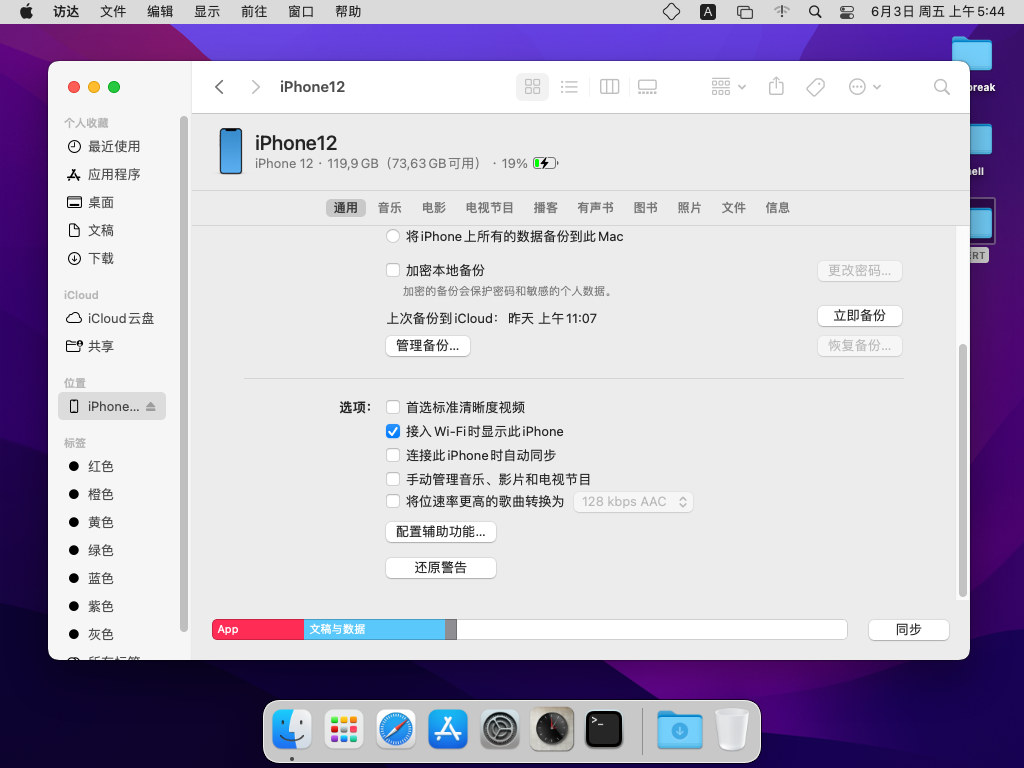Open iCloud云盘 in the sidebar
1024x768 pixels.
tap(112, 319)
